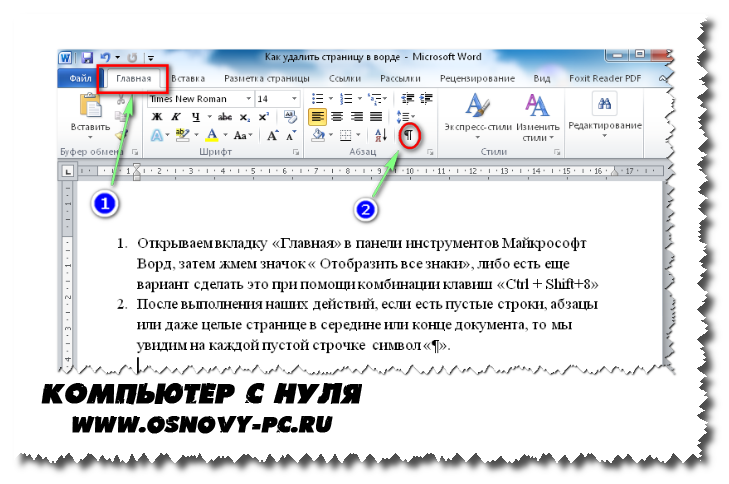Click the Save icon in quick access toolbar

tap(87, 58)
